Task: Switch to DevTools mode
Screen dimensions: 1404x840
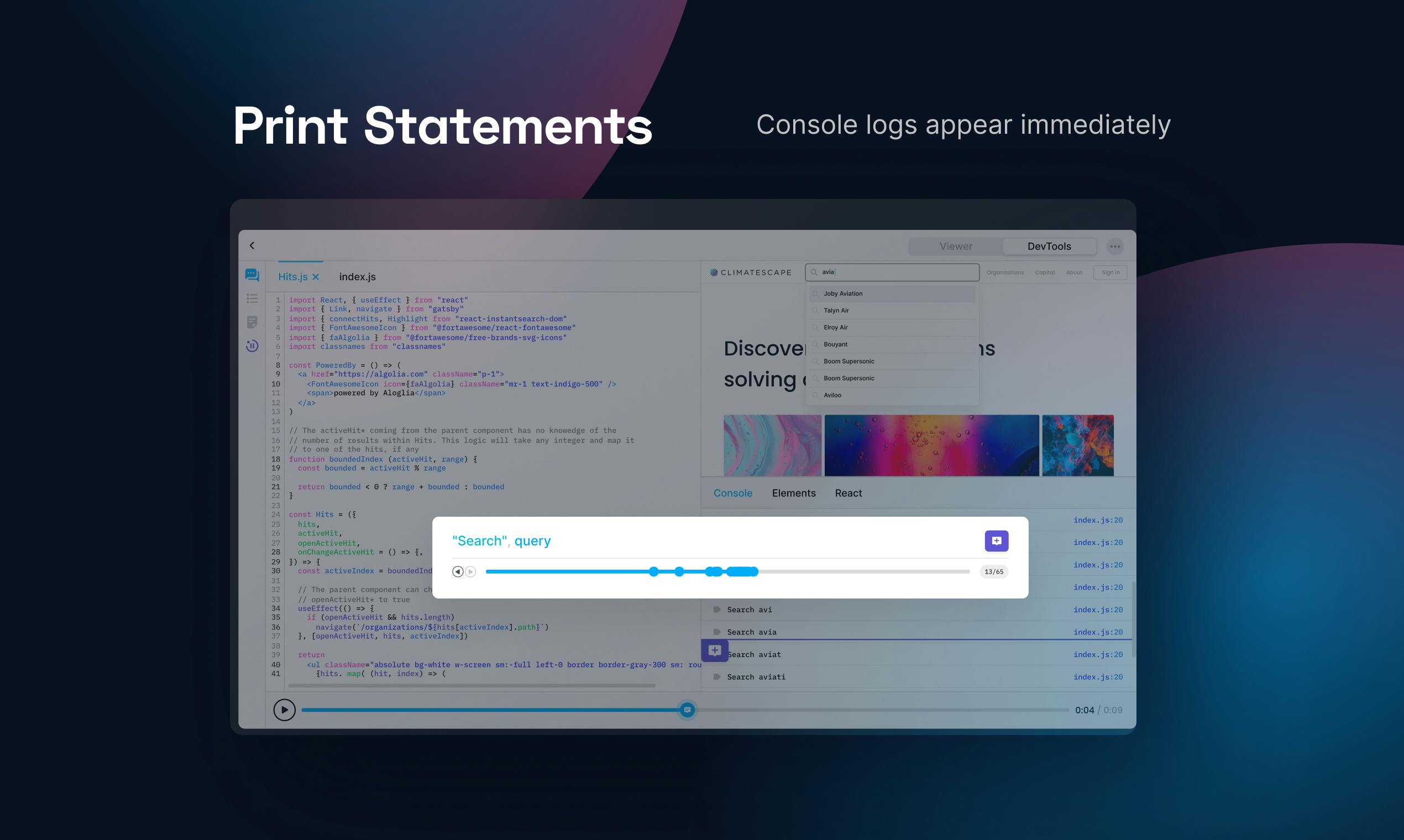Action: pyautogui.click(x=1049, y=246)
